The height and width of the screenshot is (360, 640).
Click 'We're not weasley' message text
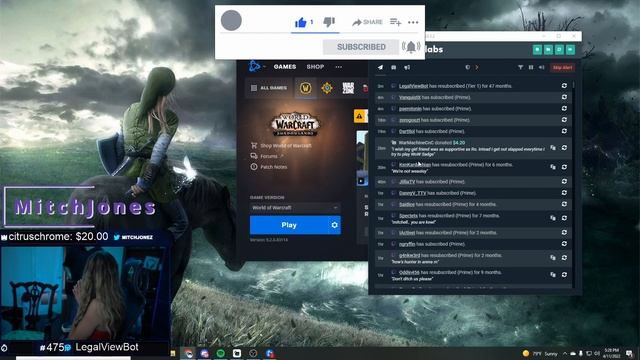pyautogui.click(x=409, y=171)
